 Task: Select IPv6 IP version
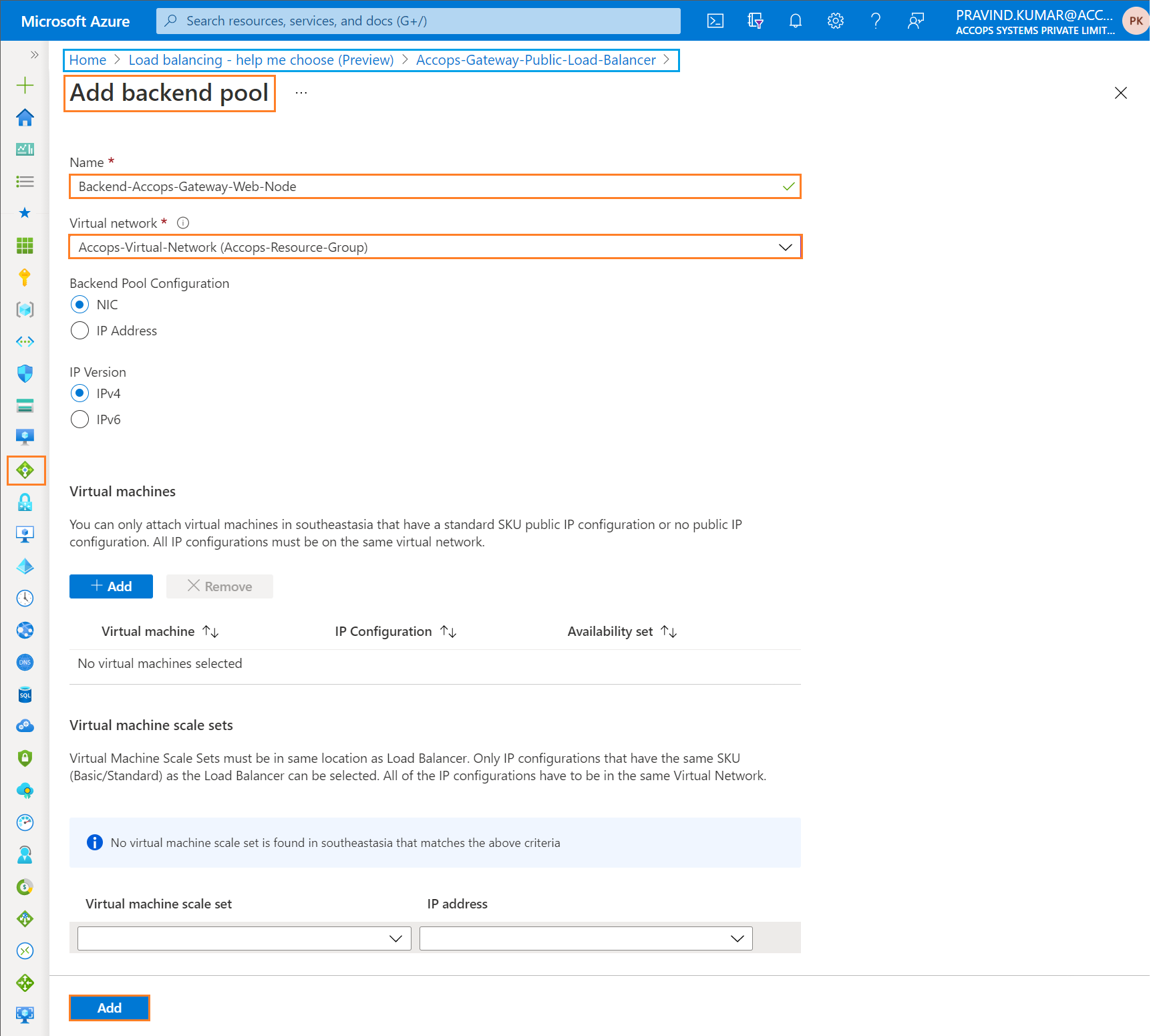79,419
